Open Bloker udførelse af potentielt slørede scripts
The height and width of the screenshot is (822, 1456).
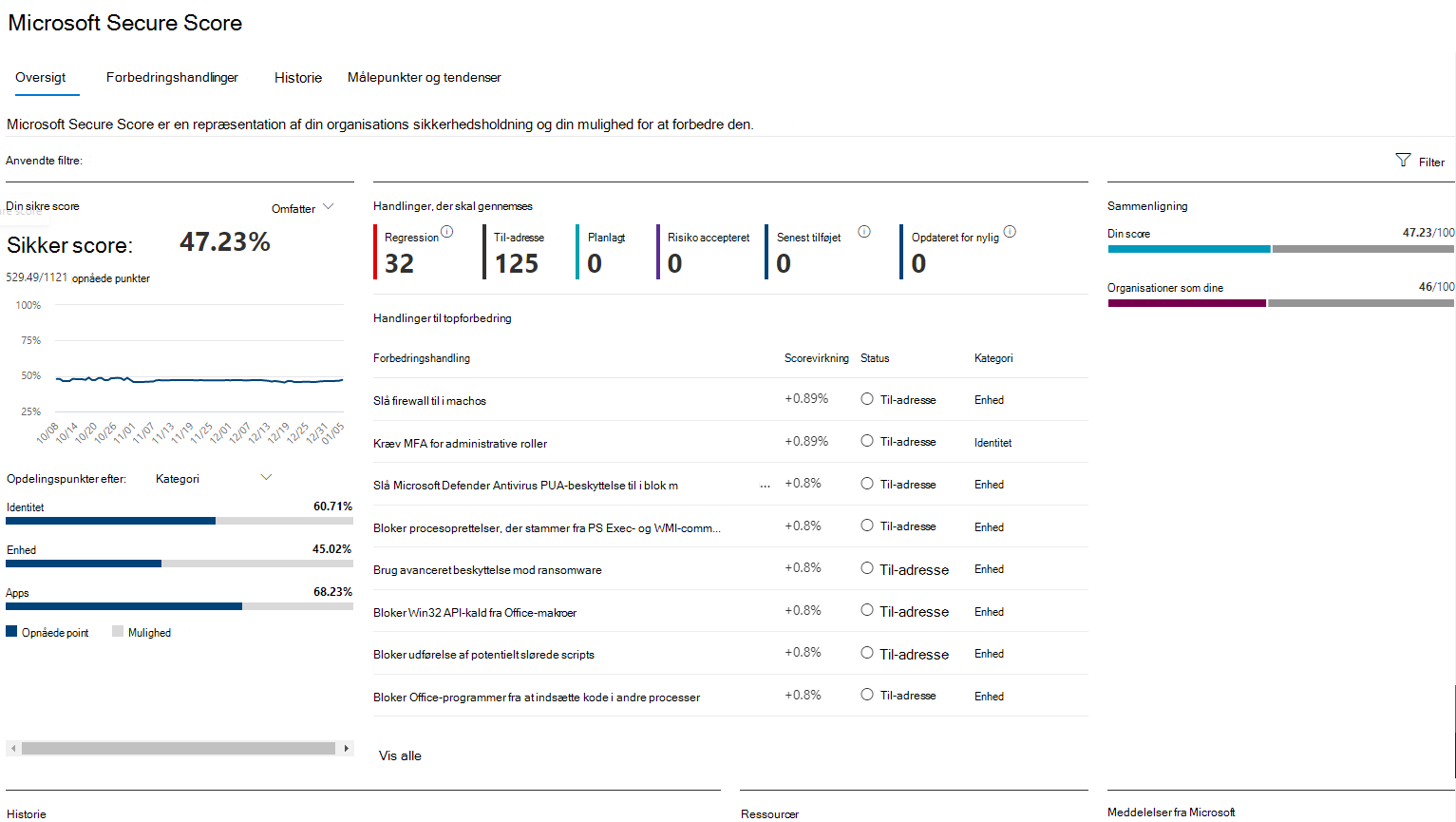click(x=483, y=655)
